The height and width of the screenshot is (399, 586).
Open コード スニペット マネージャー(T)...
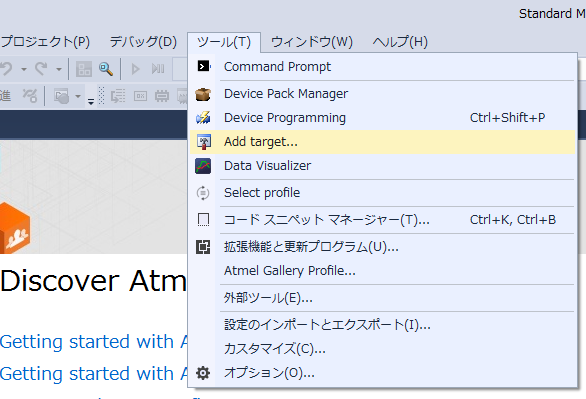click(382, 220)
